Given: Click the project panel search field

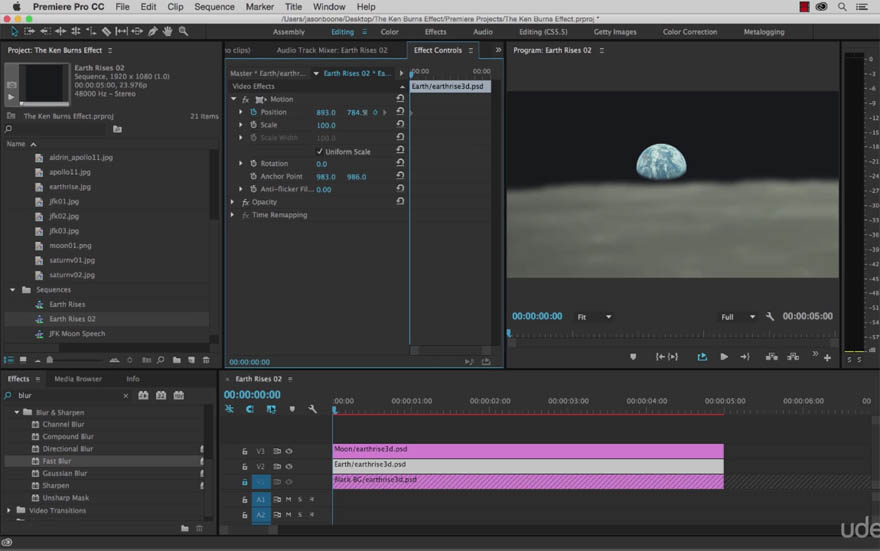Looking at the screenshot, I should pos(59,129).
